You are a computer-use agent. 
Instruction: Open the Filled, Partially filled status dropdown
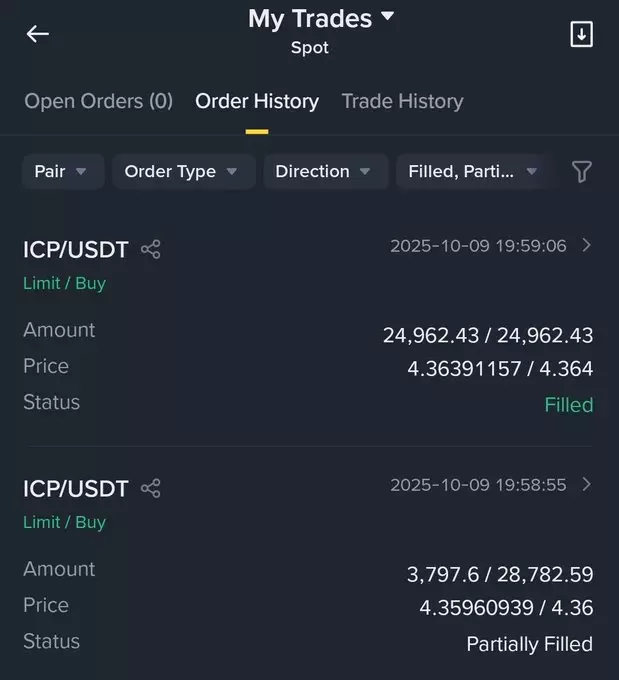tap(473, 172)
